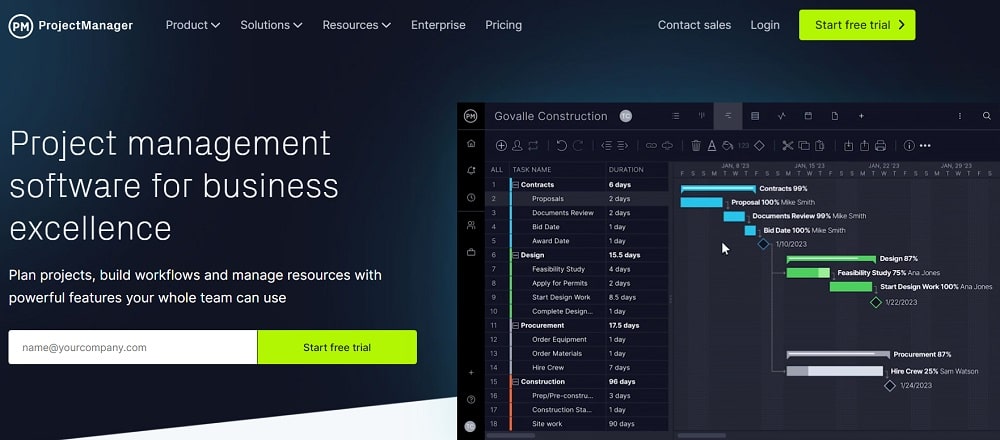Click the diamond milestone toolbar icon

759,145
